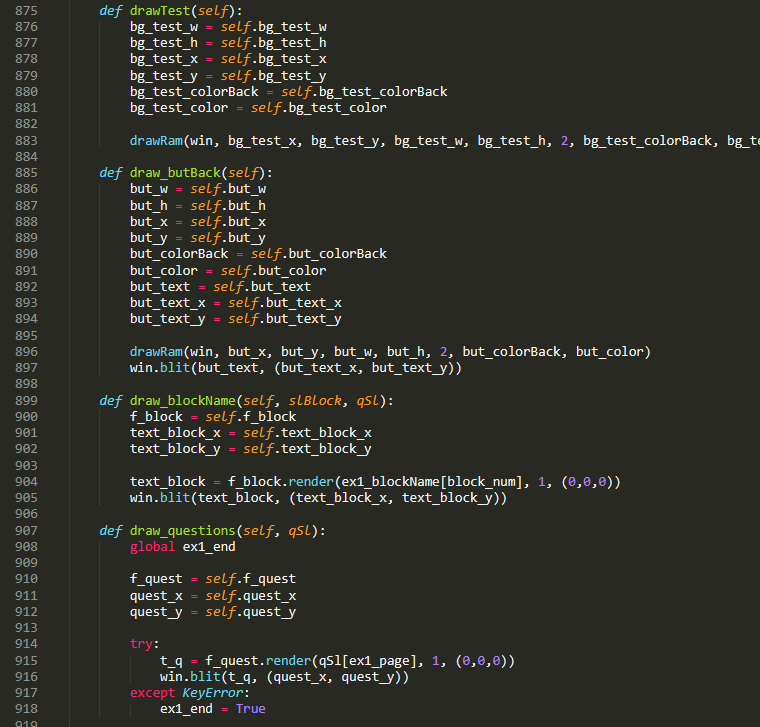
Task: Click the draw_butBack function name
Action: click(175, 173)
